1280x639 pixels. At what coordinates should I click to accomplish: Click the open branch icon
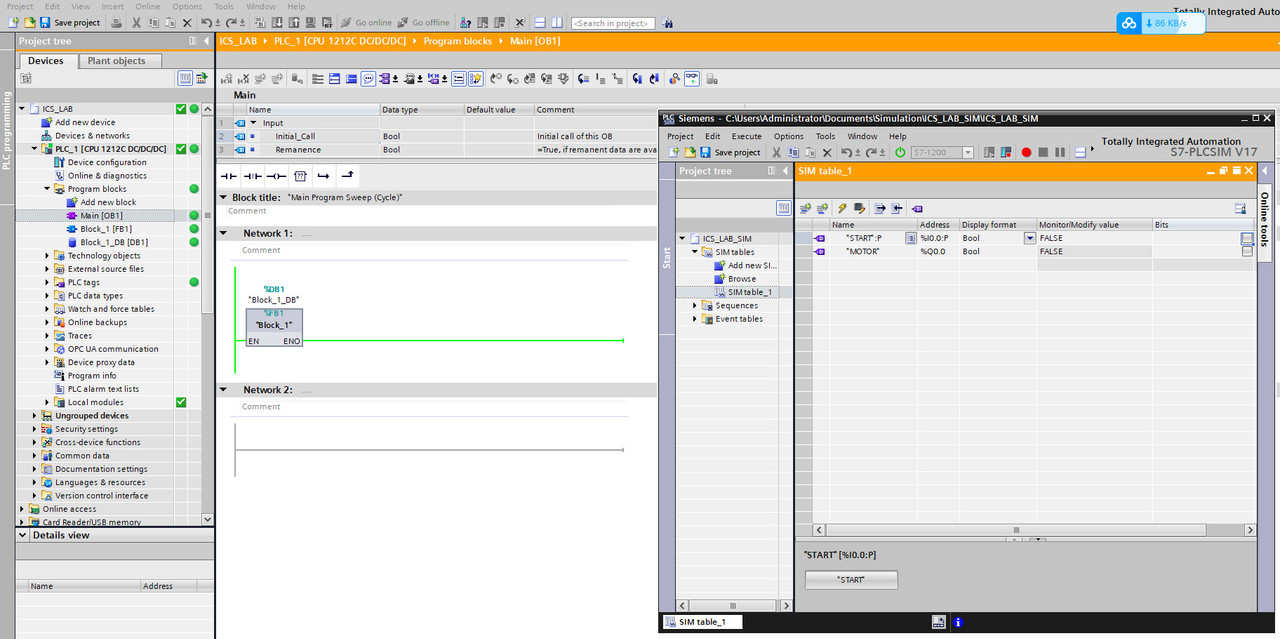(x=324, y=176)
